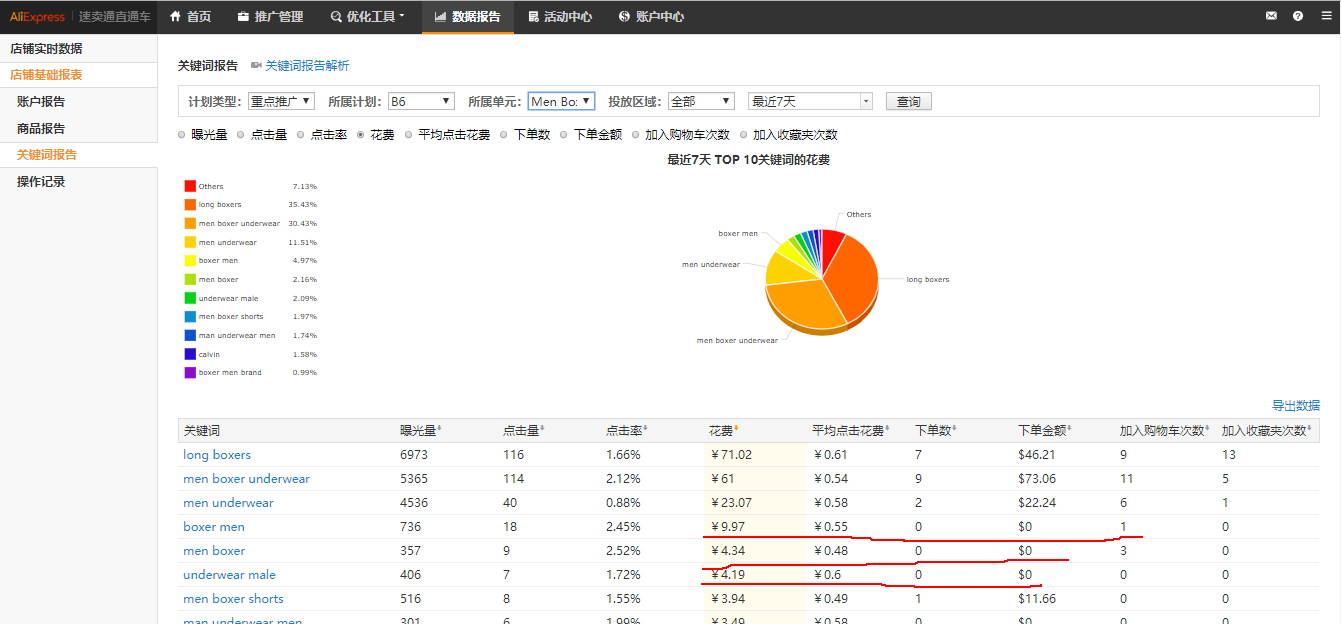Open the help question mark icon
The image size is (1341, 624).
[1298, 16]
